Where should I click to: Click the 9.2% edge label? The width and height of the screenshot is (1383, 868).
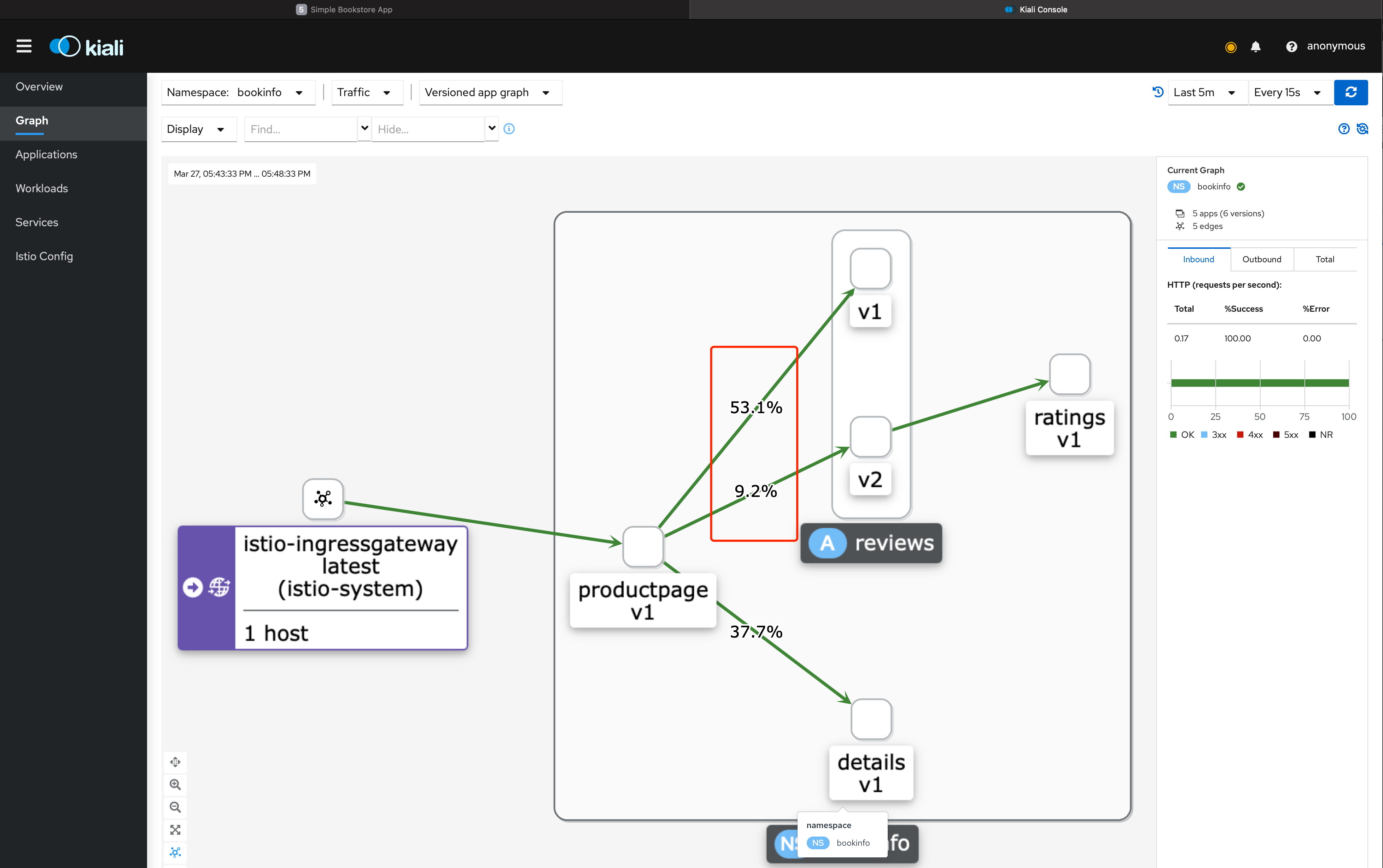click(755, 491)
